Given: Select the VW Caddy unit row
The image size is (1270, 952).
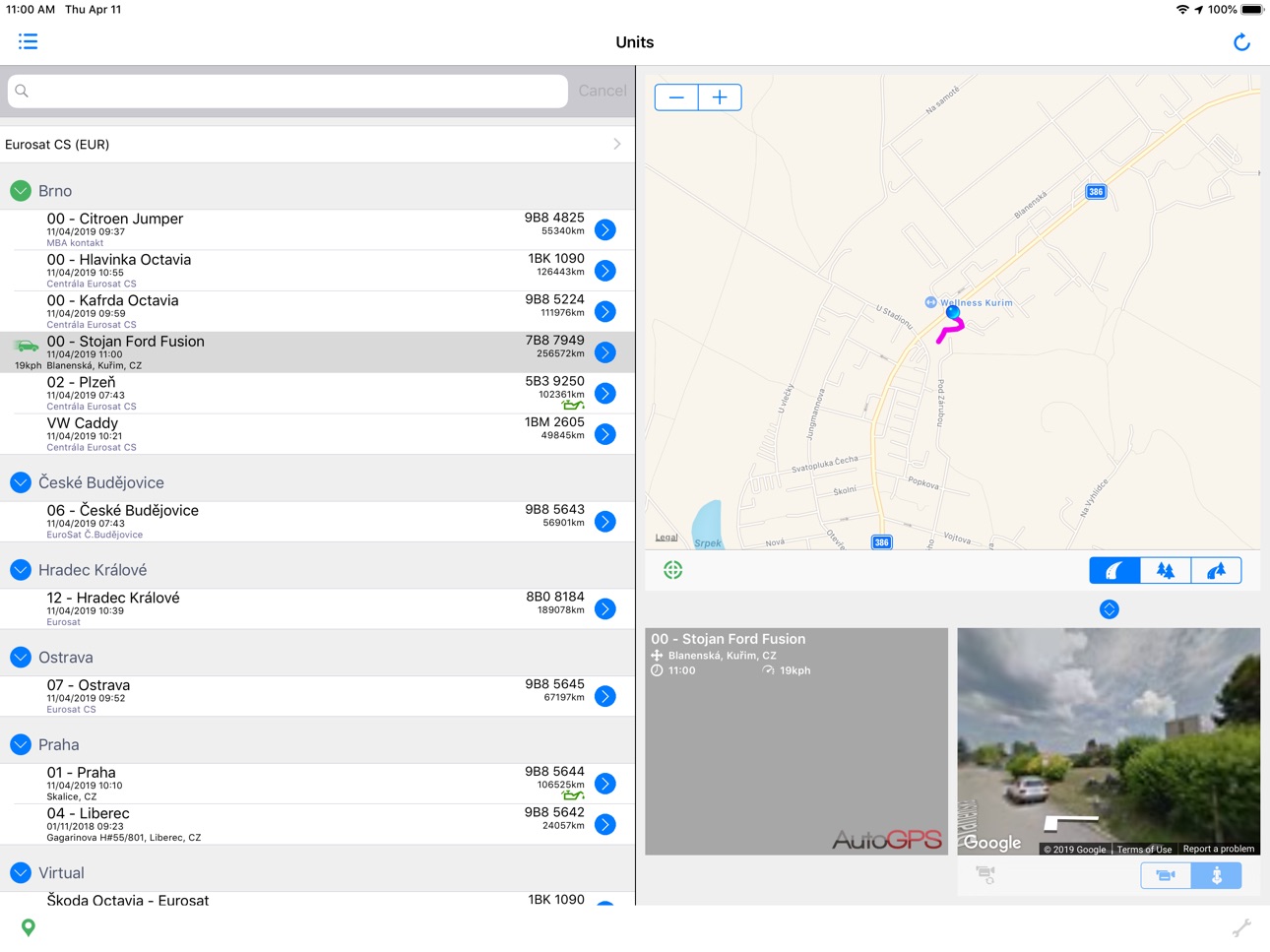Looking at the screenshot, I should point(317,434).
